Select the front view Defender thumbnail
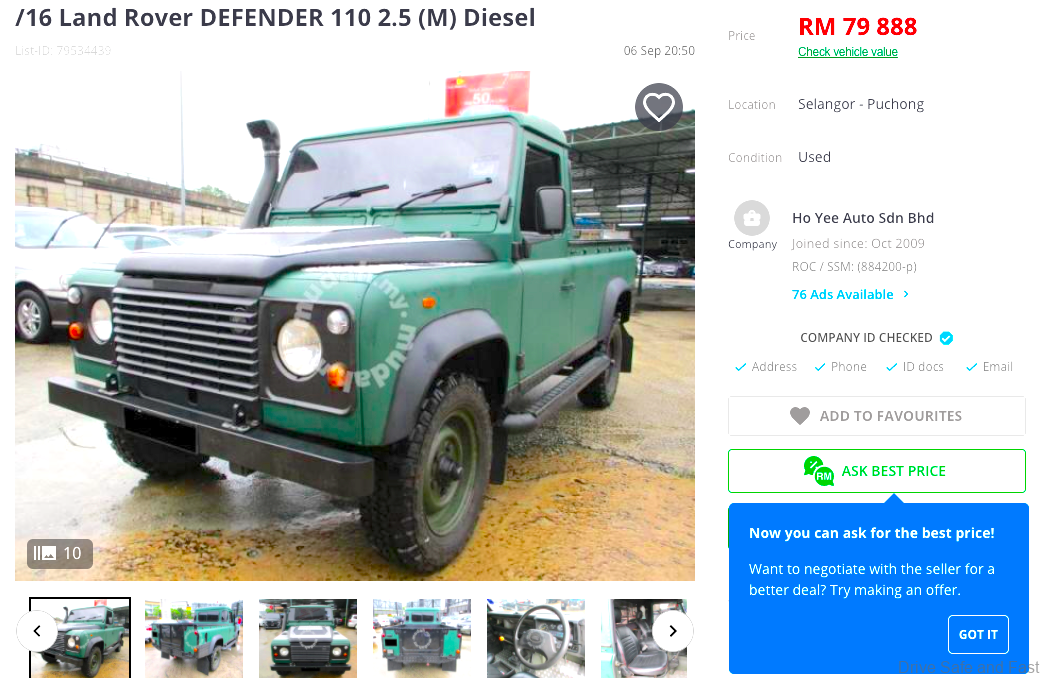Image resolution: width=1045 pixels, height=678 pixels. (308, 638)
